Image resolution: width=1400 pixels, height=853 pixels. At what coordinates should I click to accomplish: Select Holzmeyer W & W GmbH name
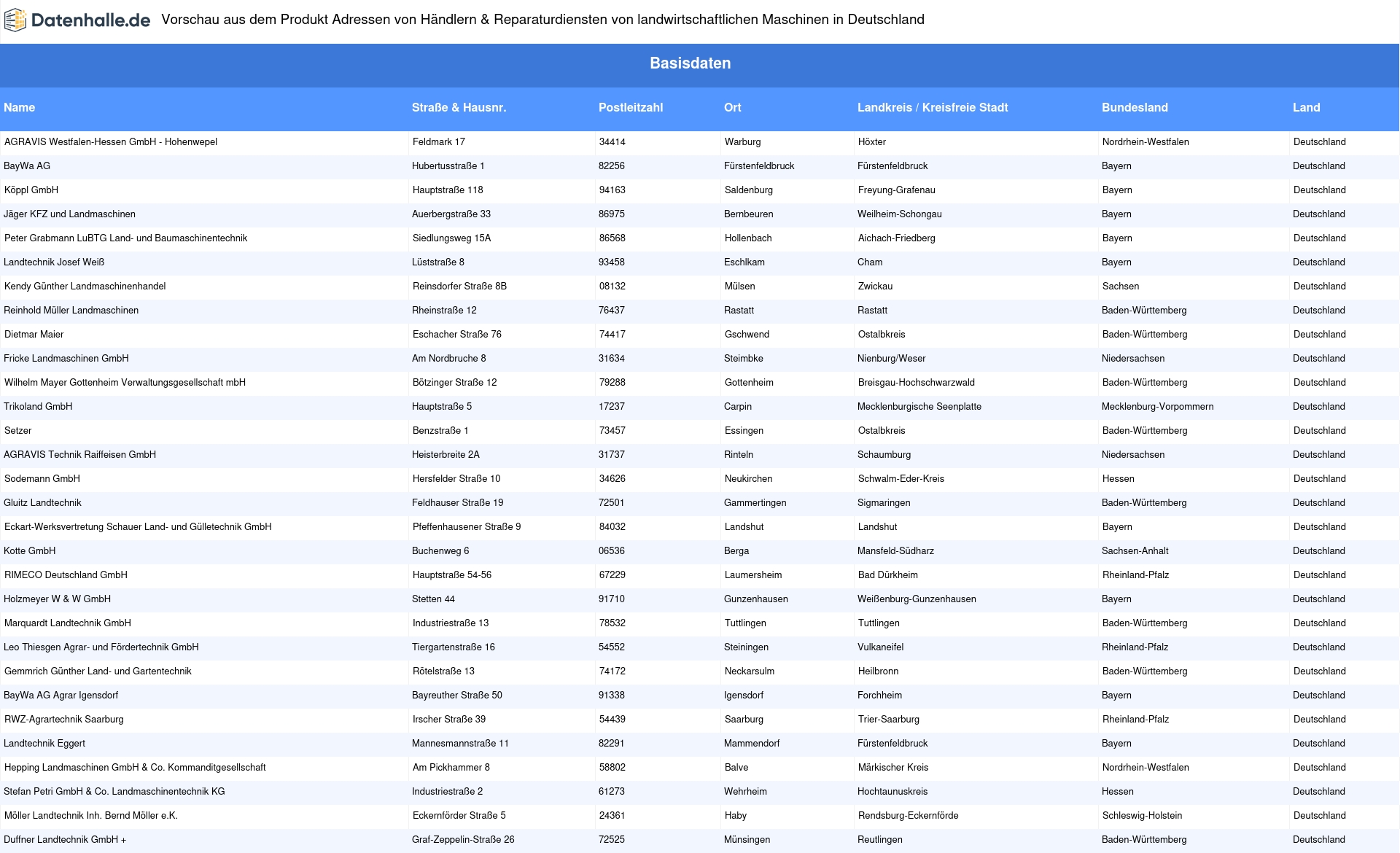point(57,599)
